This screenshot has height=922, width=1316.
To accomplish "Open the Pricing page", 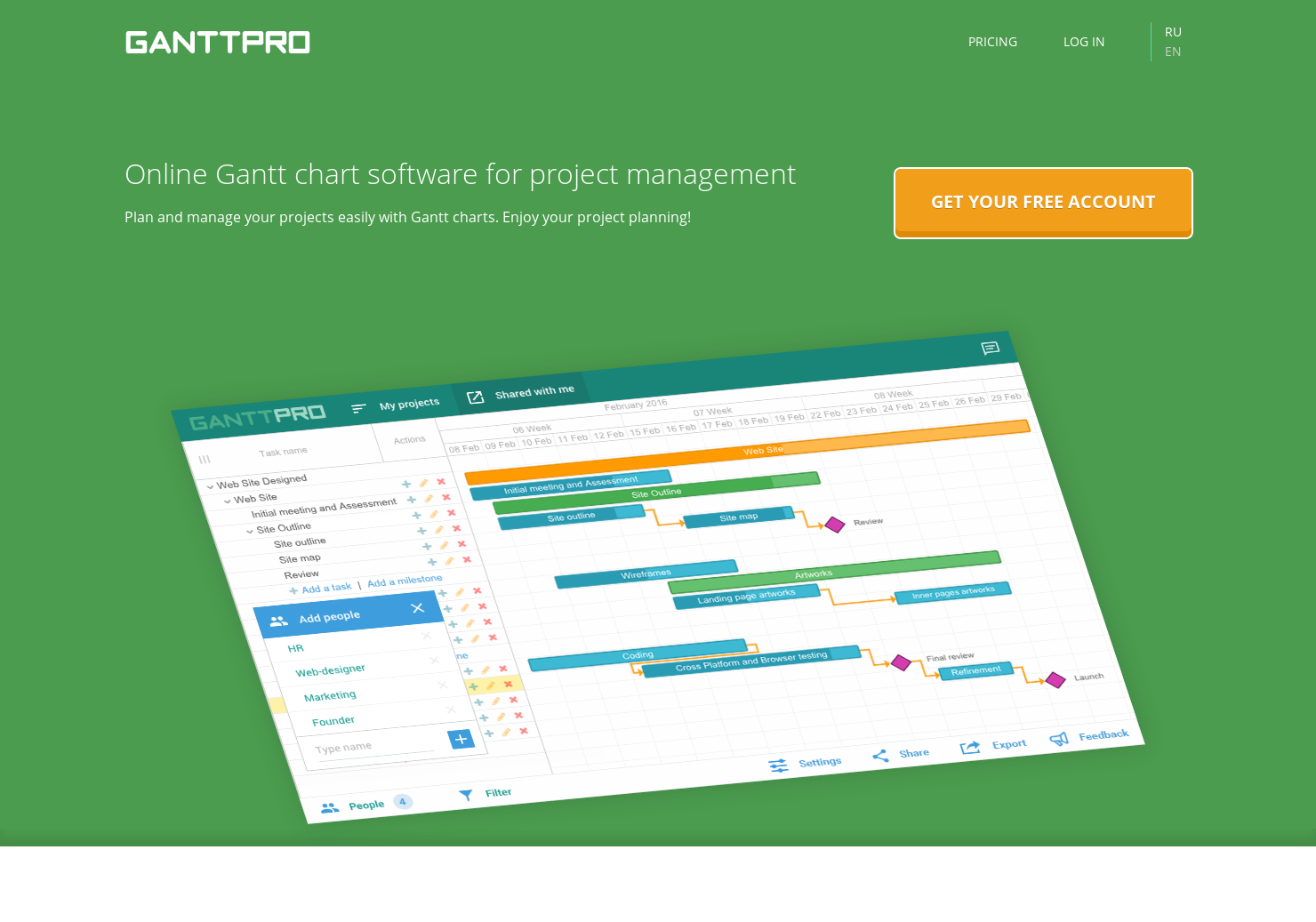I will pos(992,42).
